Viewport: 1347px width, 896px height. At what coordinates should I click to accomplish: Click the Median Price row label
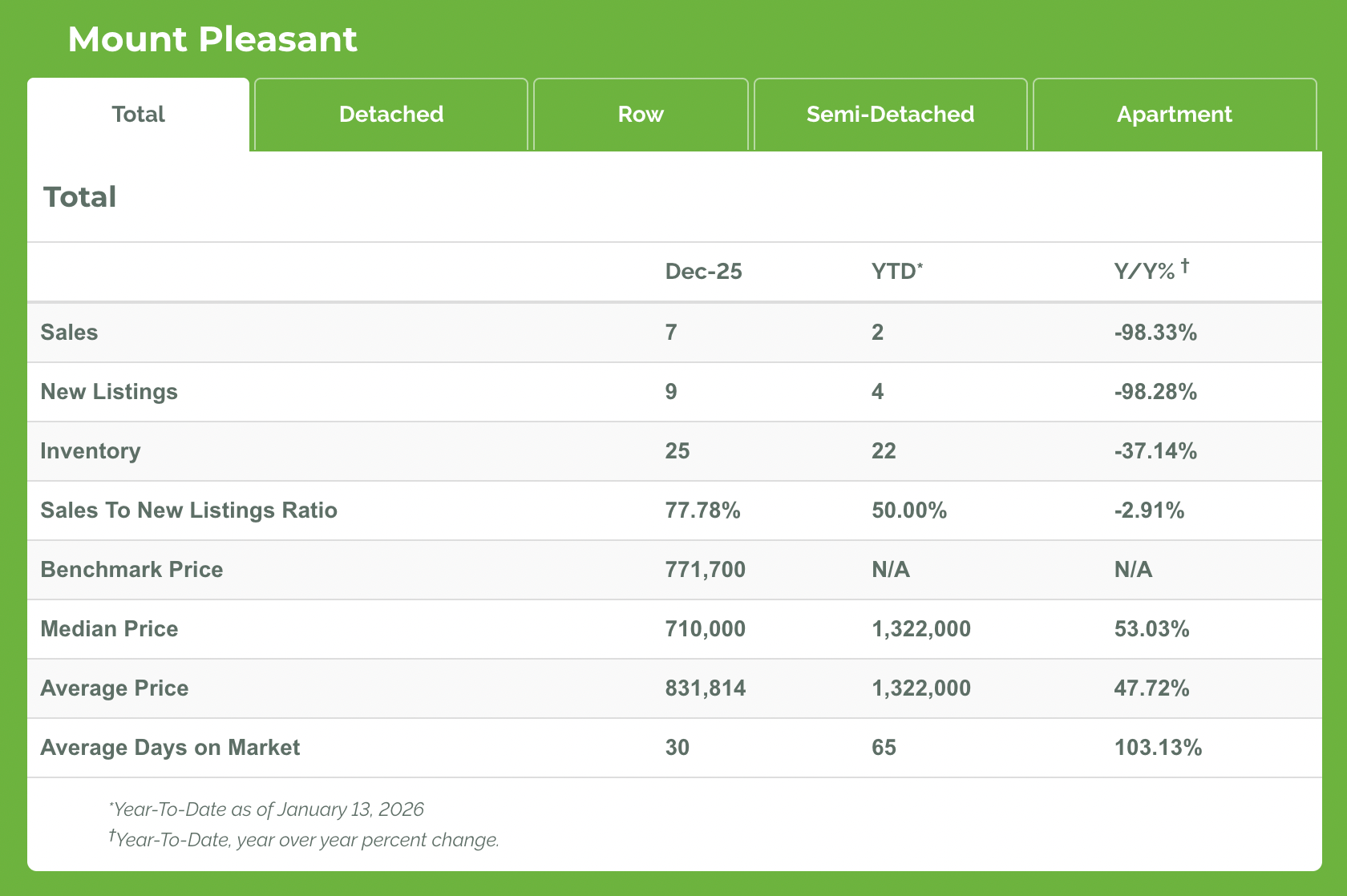109,629
